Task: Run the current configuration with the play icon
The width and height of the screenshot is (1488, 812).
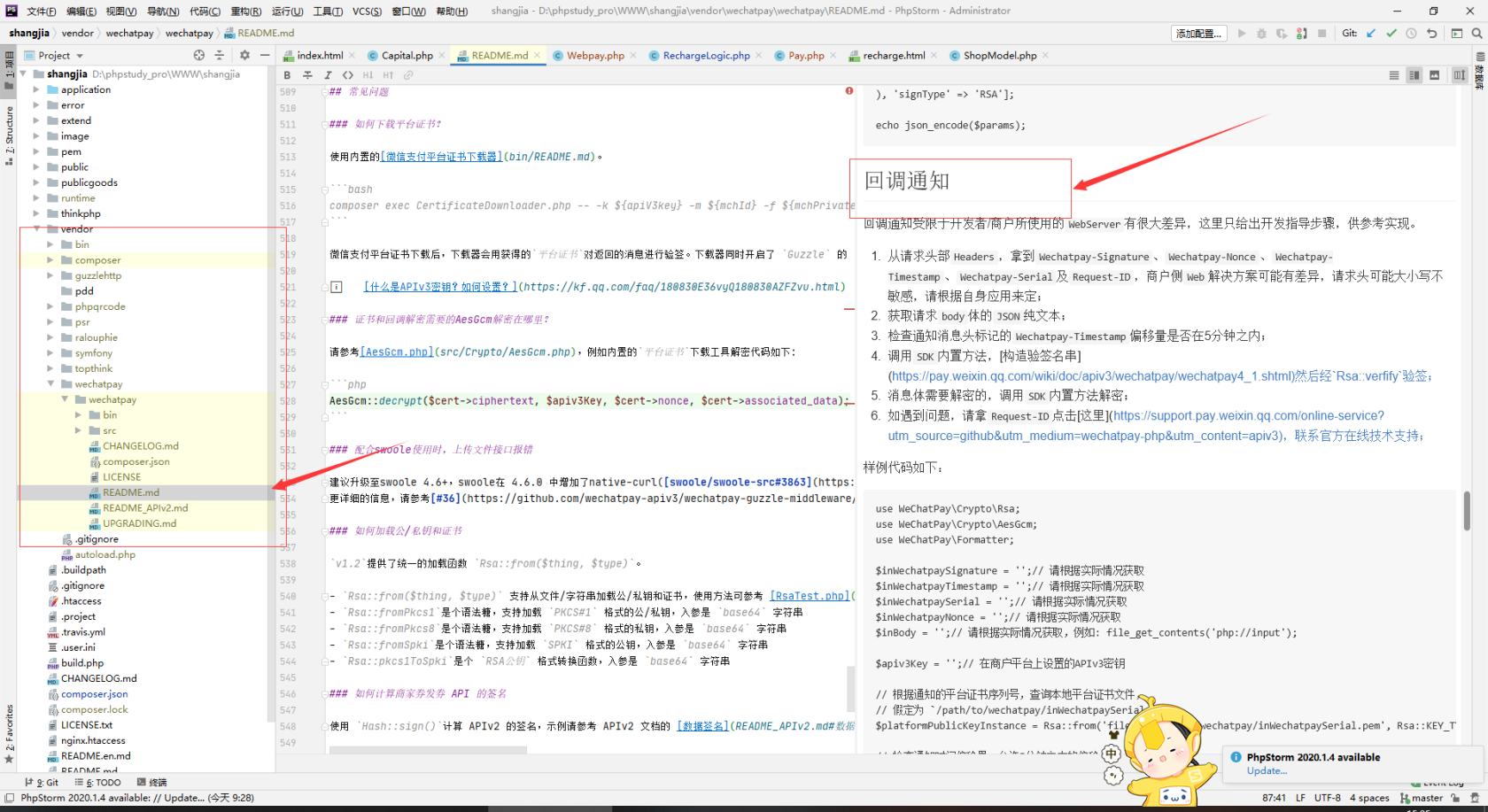Action: 1242,34
